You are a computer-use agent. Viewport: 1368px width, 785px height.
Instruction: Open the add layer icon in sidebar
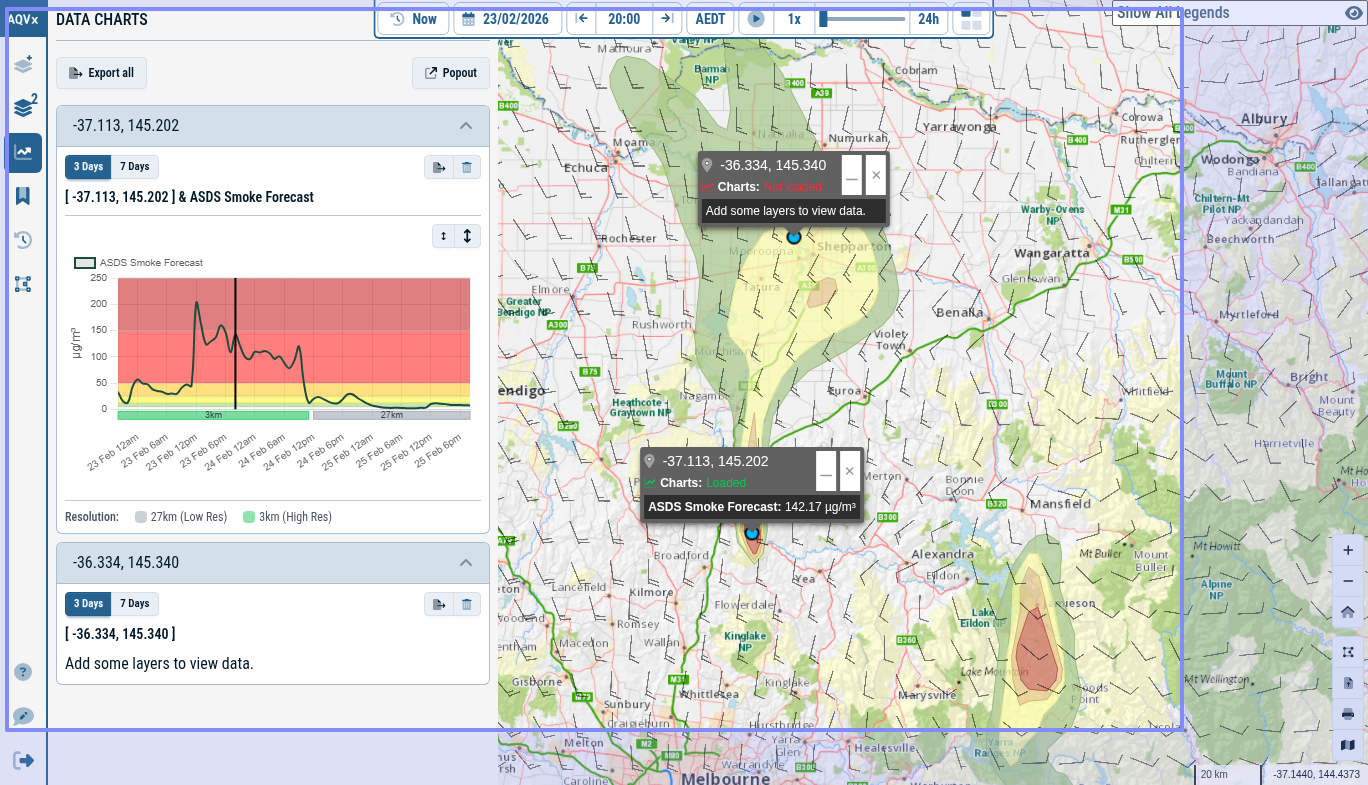pyautogui.click(x=23, y=65)
